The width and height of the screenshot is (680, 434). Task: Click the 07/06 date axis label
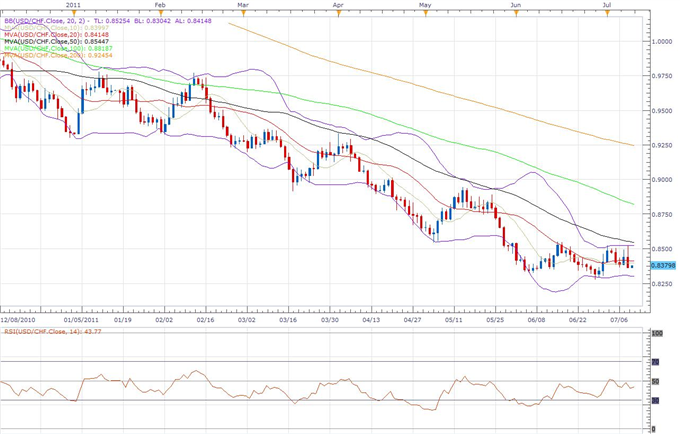[619, 320]
